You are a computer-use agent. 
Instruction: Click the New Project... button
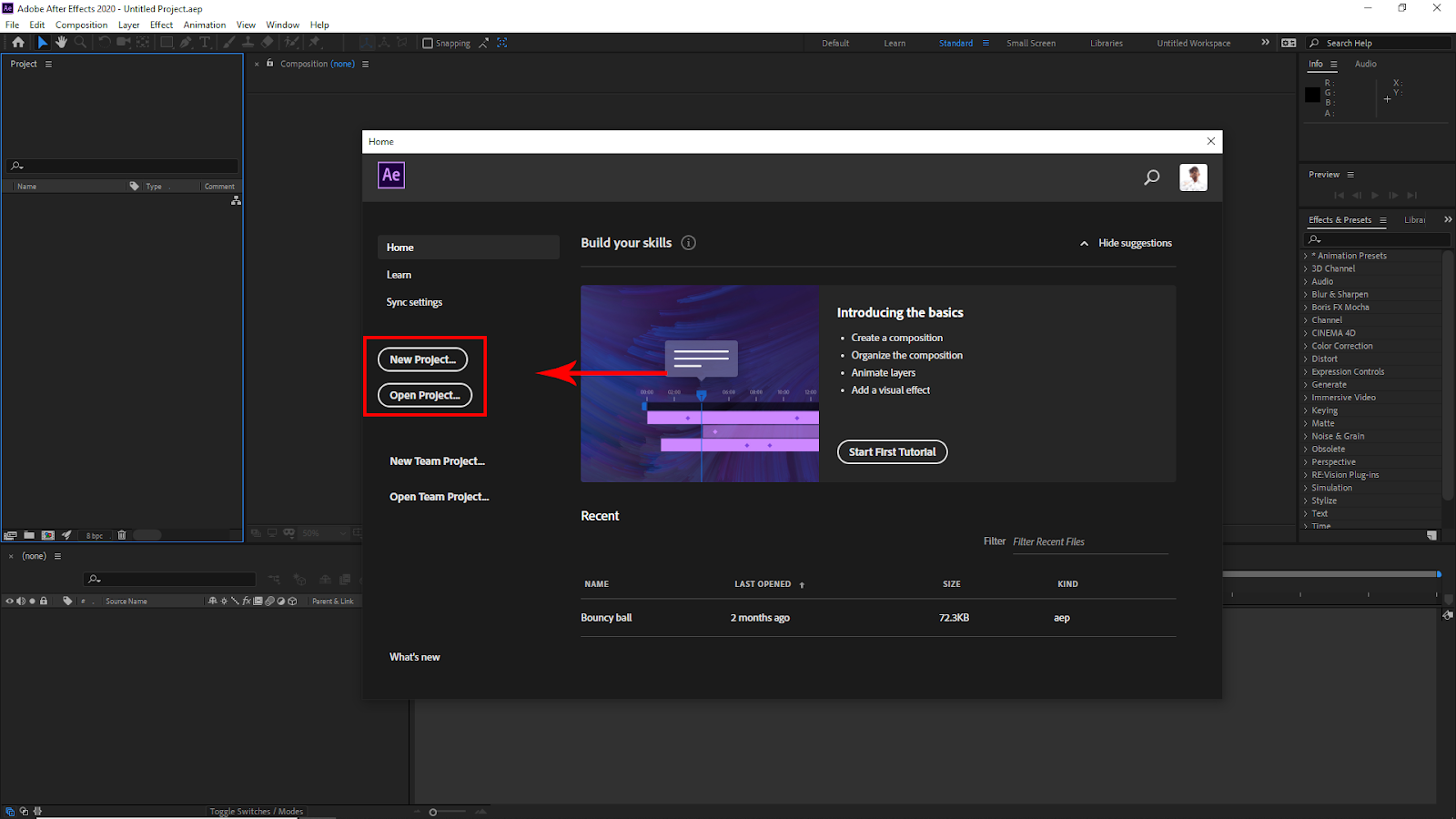tap(422, 359)
